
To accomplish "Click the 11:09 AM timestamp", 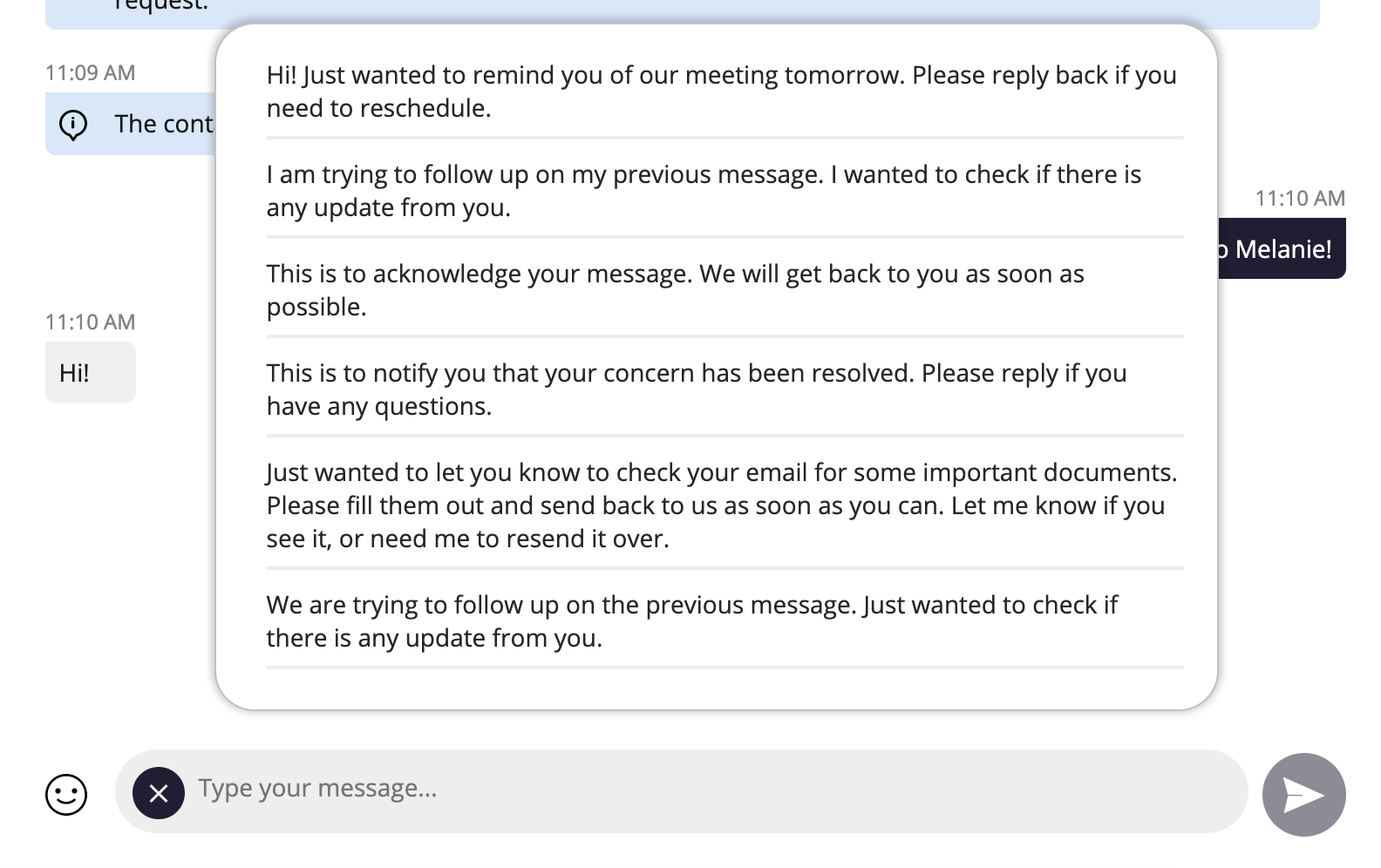I will pos(91,73).
